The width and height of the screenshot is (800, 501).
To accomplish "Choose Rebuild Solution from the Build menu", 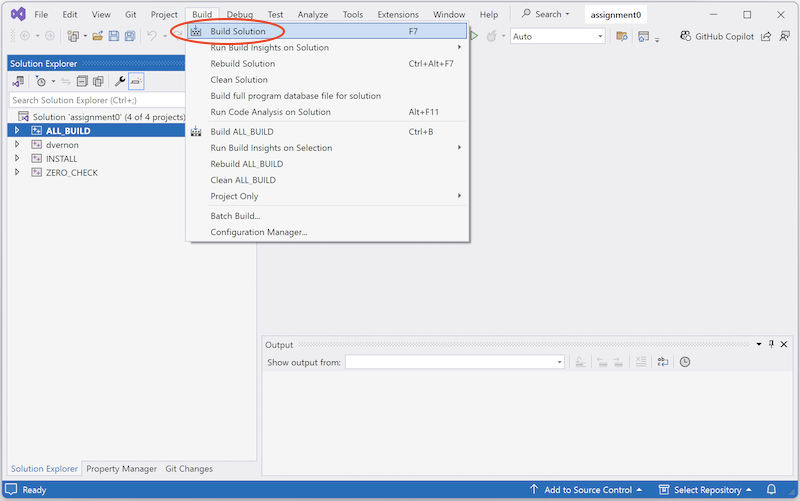I will click(242, 64).
